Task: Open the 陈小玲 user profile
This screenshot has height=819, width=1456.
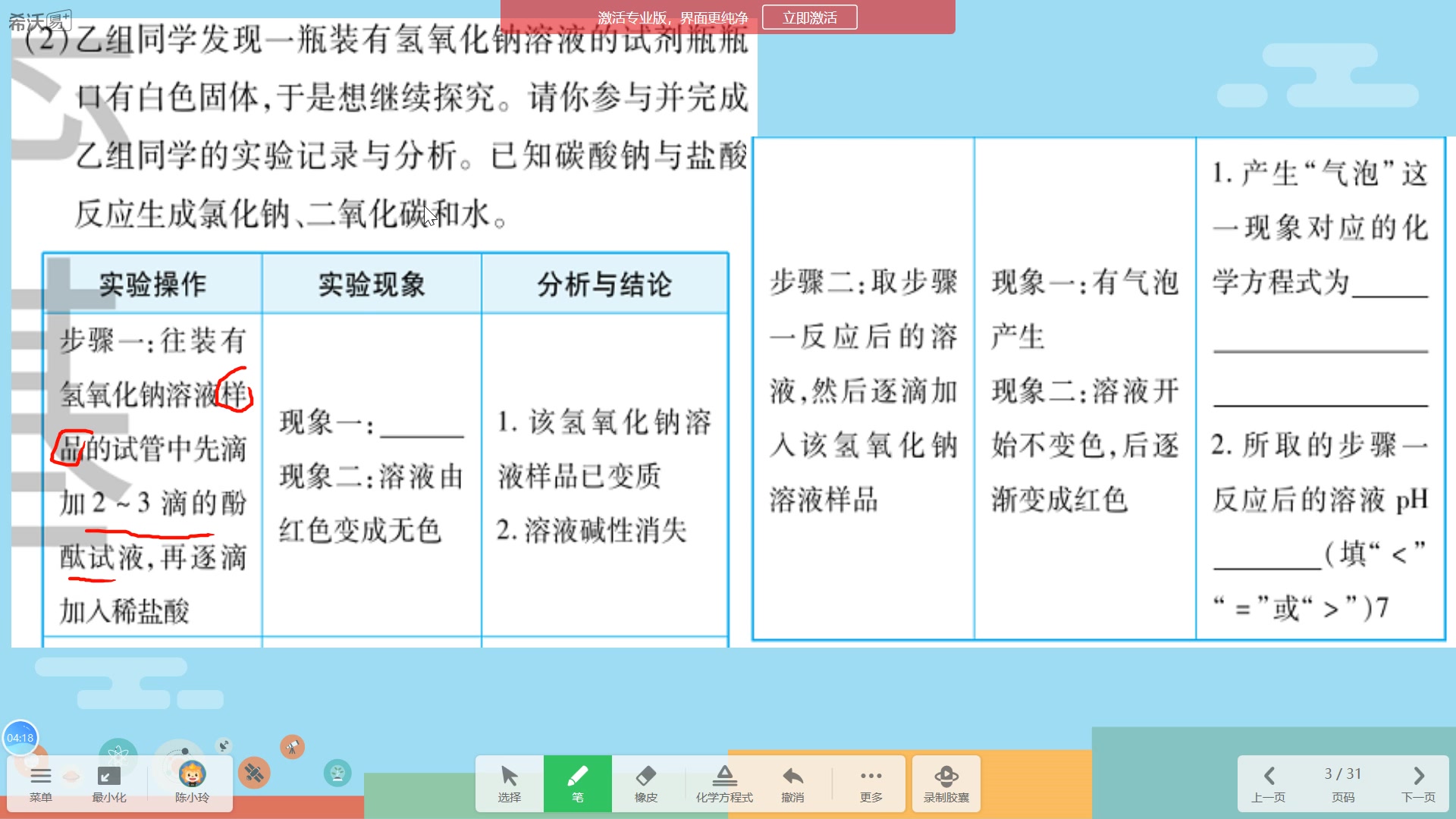Action: click(x=192, y=784)
